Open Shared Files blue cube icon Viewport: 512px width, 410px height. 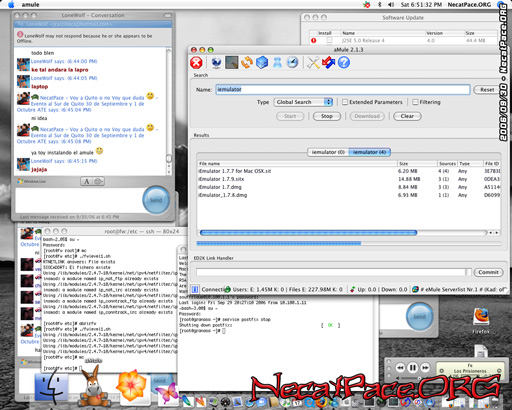tap(262, 63)
